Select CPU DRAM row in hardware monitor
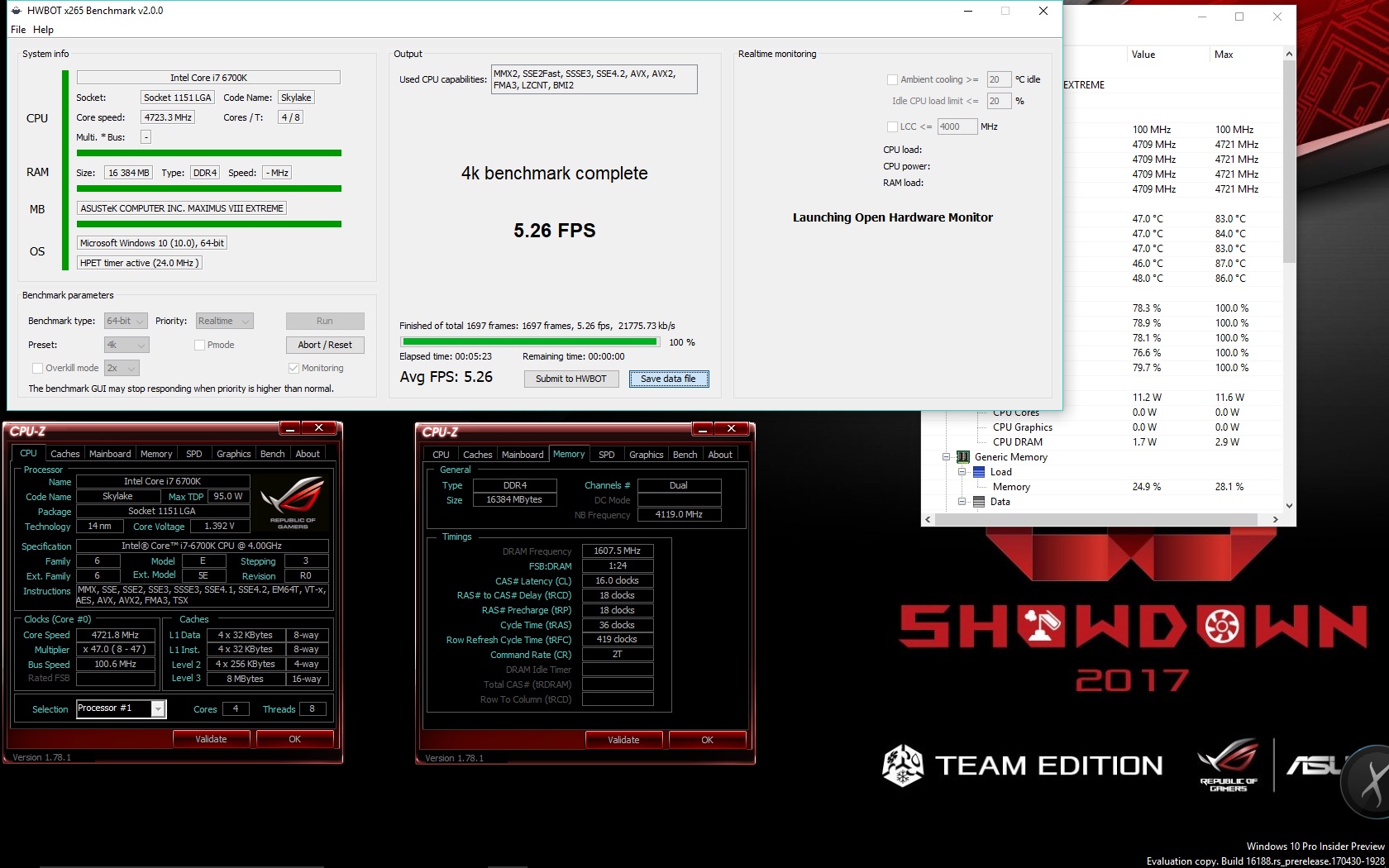This screenshot has width=1389, height=868. pos(1103,442)
